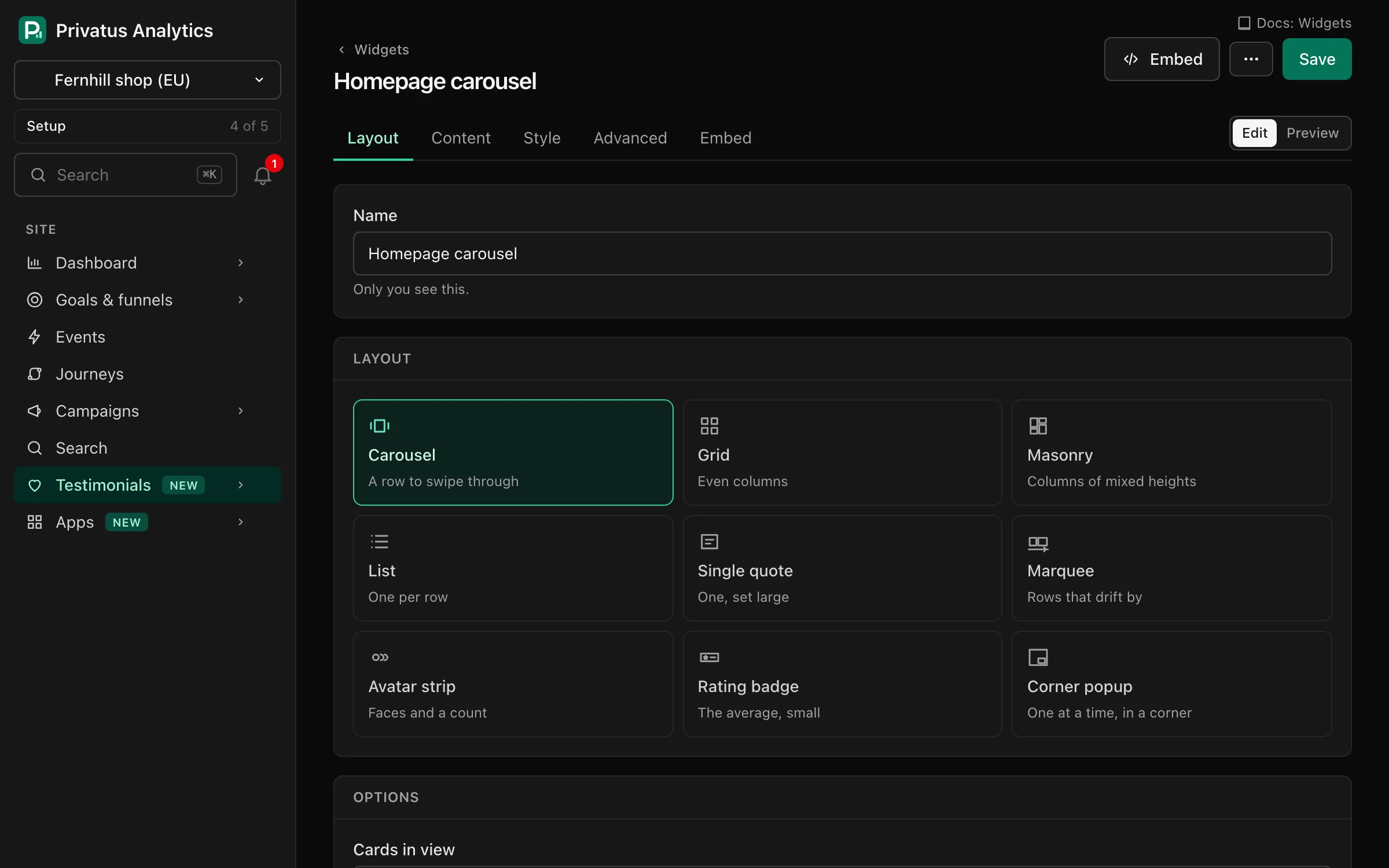Select the Corner popup layout card
This screenshot has width=1389, height=868.
click(1171, 684)
